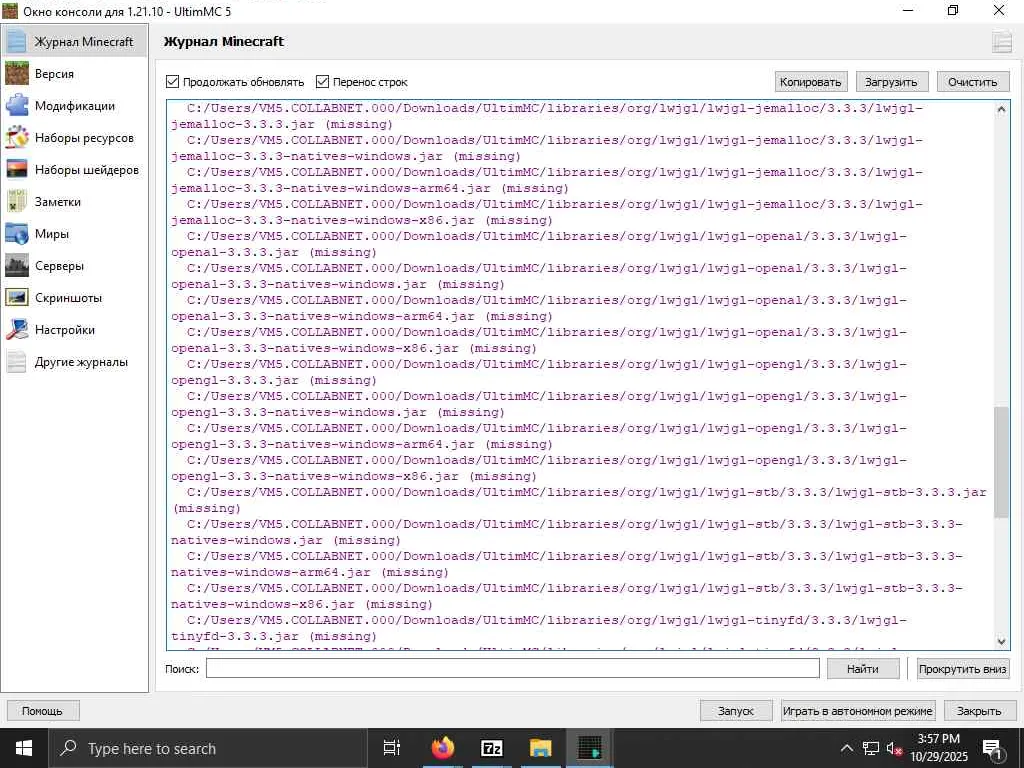Click UltimMC console taskbar icon
1024x768 pixels.
(590, 748)
